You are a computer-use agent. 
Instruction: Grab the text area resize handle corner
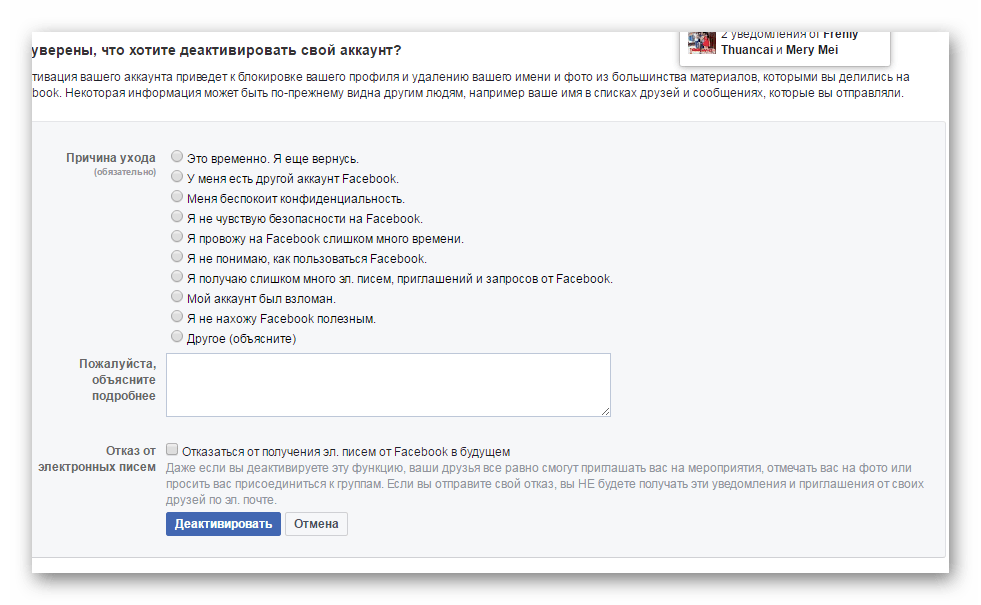point(605,411)
